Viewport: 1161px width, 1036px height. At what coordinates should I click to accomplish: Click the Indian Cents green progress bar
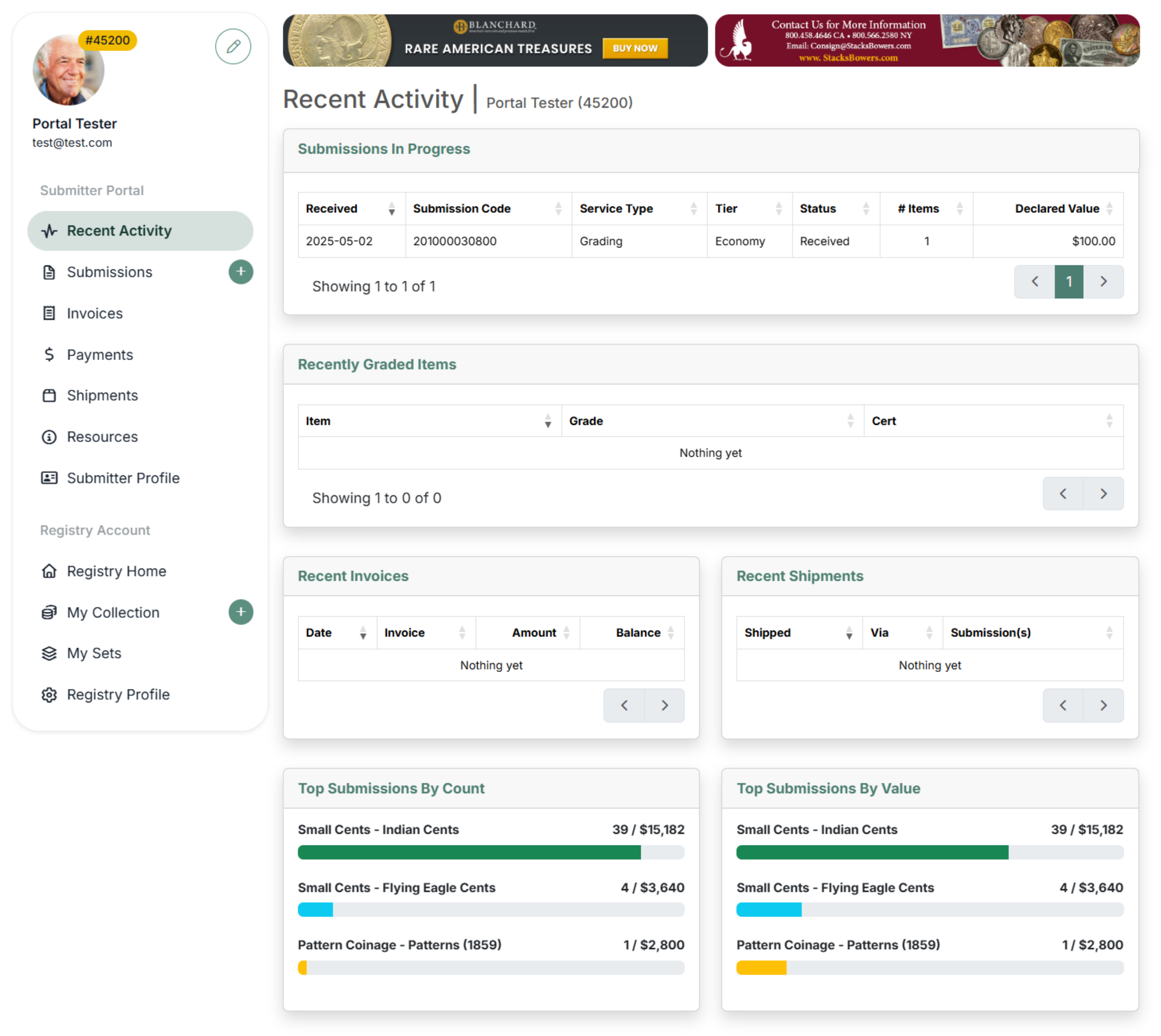[x=469, y=852]
